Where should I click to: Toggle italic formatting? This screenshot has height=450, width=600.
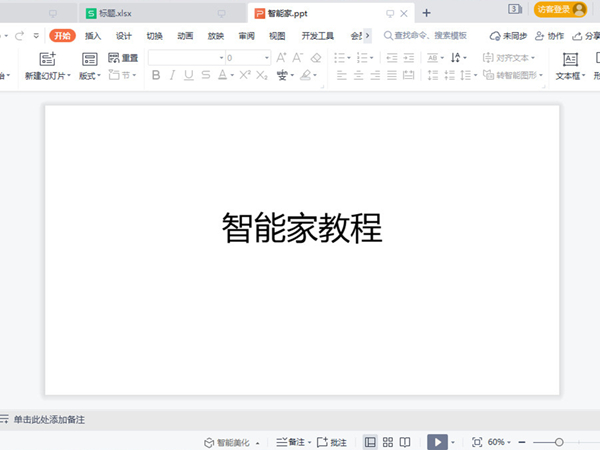point(173,75)
